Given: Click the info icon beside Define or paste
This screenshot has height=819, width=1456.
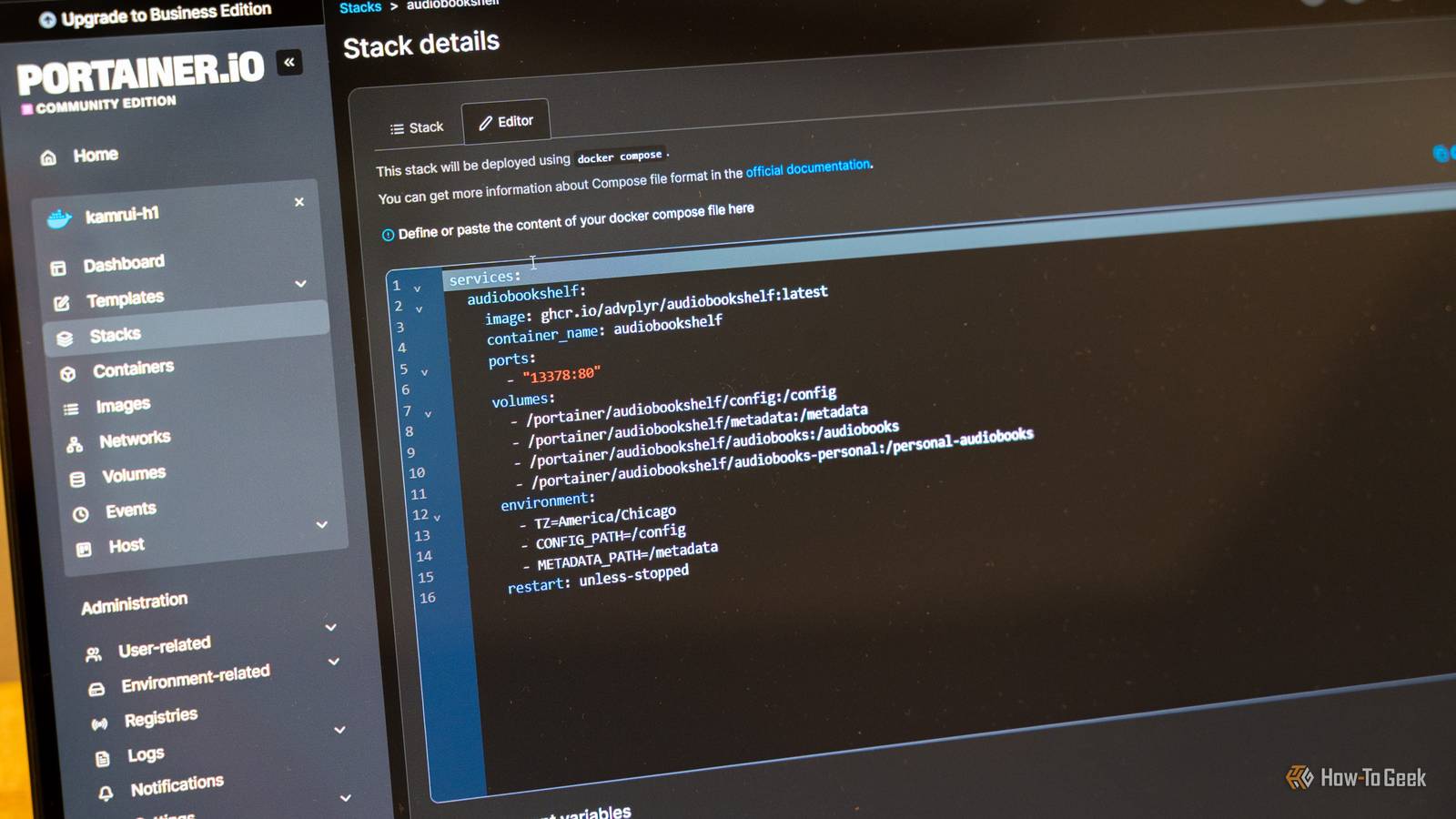Looking at the screenshot, I should tap(389, 235).
